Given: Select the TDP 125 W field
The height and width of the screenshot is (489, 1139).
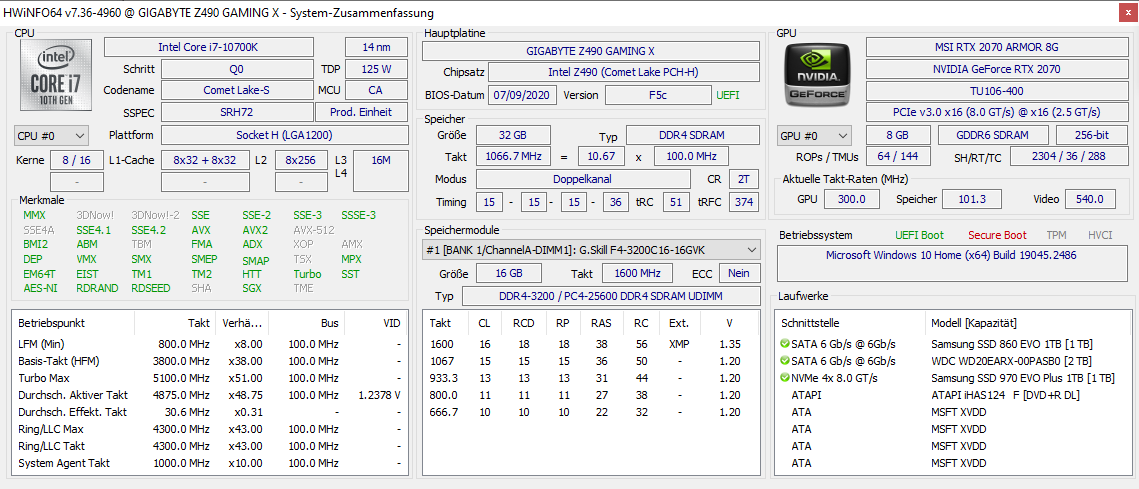Looking at the screenshot, I should [376, 69].
